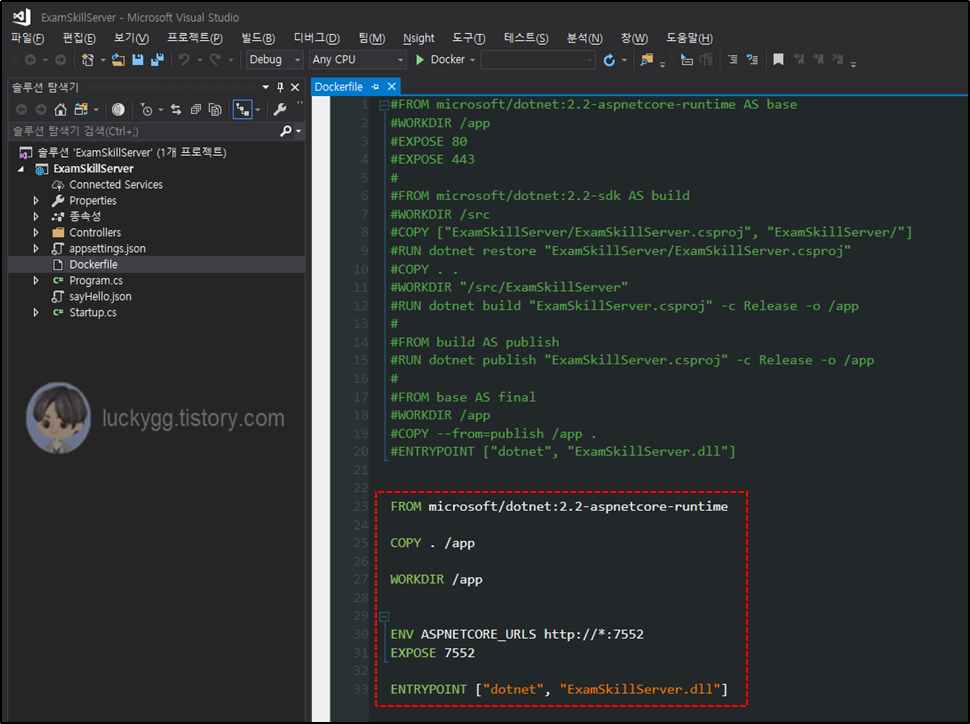Click the ENTRYPOINT line in editor
The width and height of the screenshot is (970, 724).
pos(559,689)
